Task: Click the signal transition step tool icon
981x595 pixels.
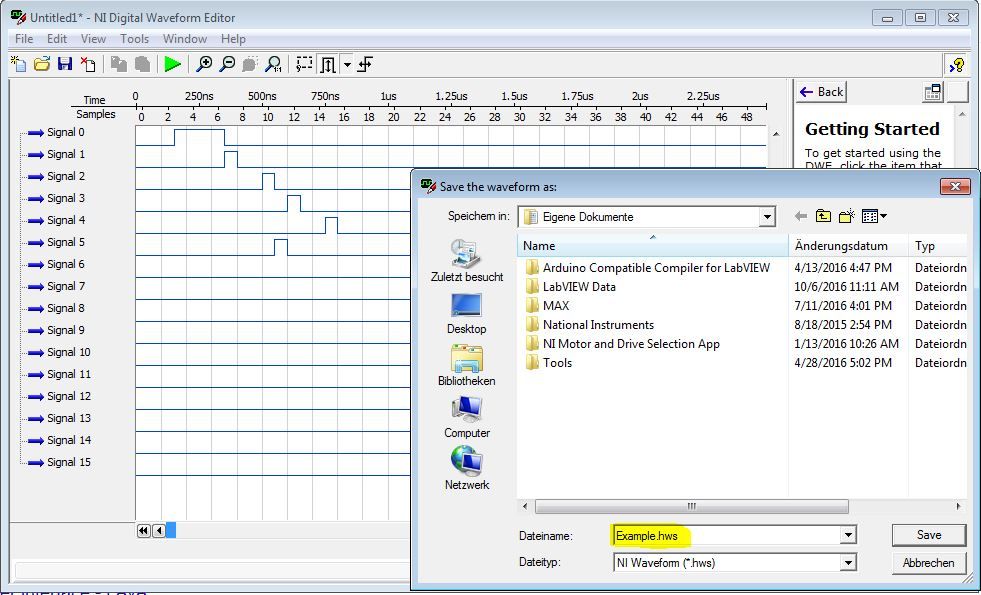Action: (x=365, y=64)
